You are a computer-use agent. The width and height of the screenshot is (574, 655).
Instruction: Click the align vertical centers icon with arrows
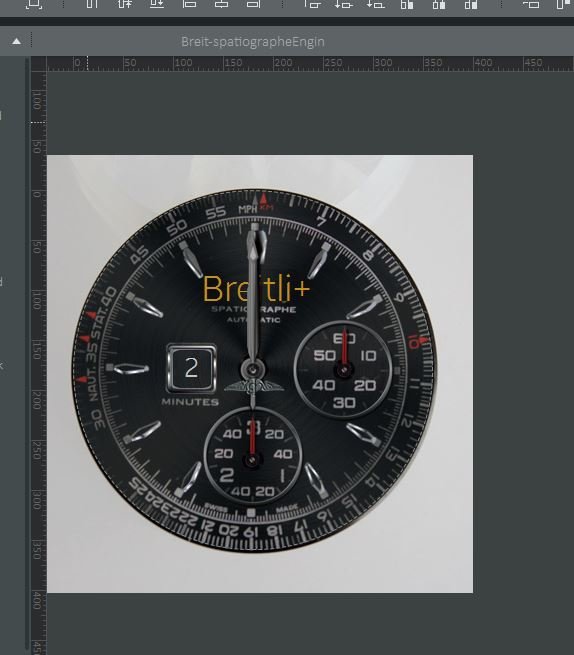coord(124,4)
